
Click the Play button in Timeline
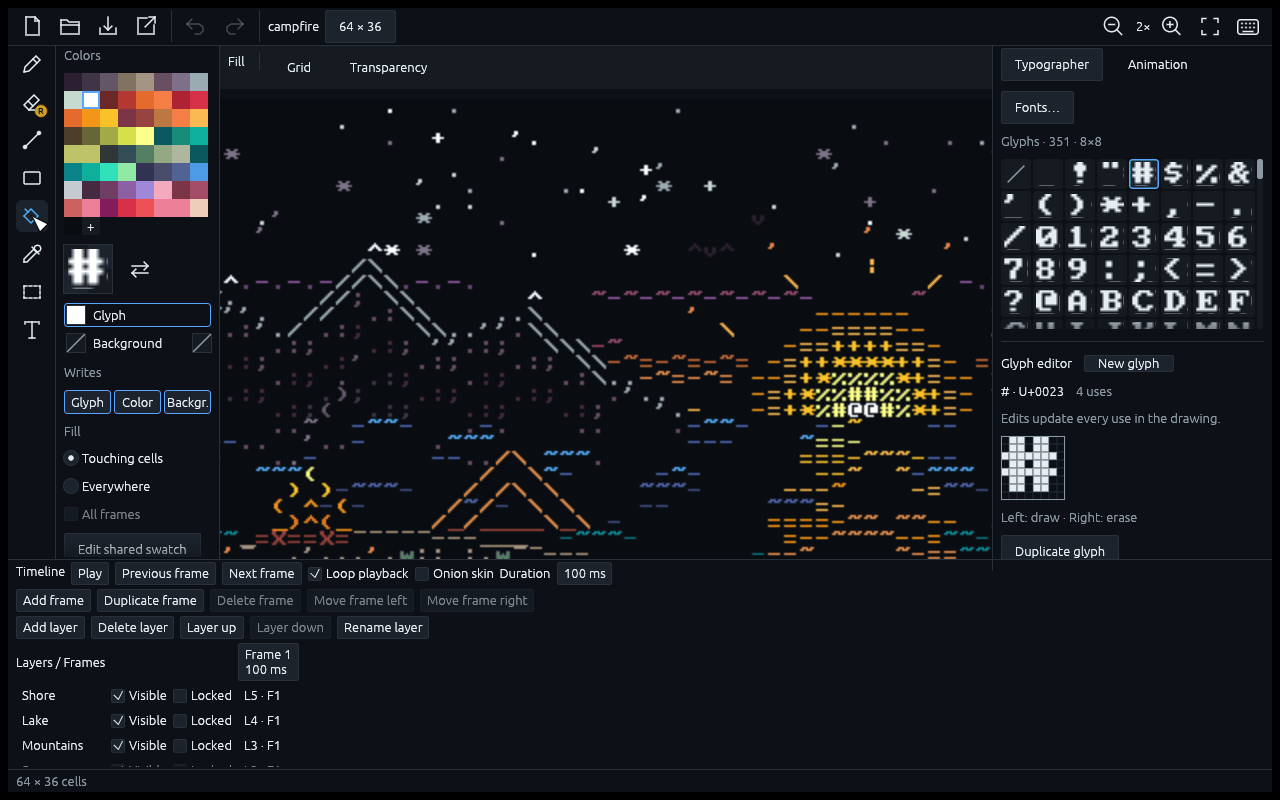pyautogui.click(x=90, y=573)
